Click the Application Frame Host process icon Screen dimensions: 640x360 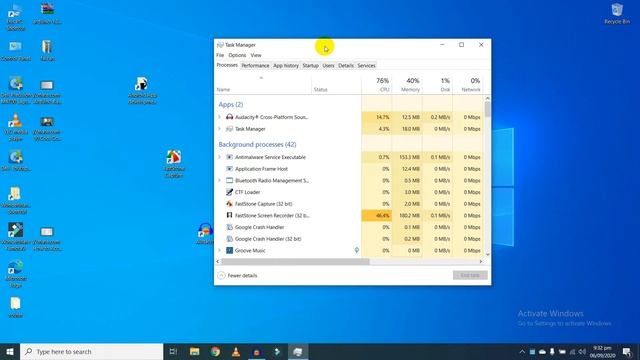pyautogui.click(x=229, y=169)
